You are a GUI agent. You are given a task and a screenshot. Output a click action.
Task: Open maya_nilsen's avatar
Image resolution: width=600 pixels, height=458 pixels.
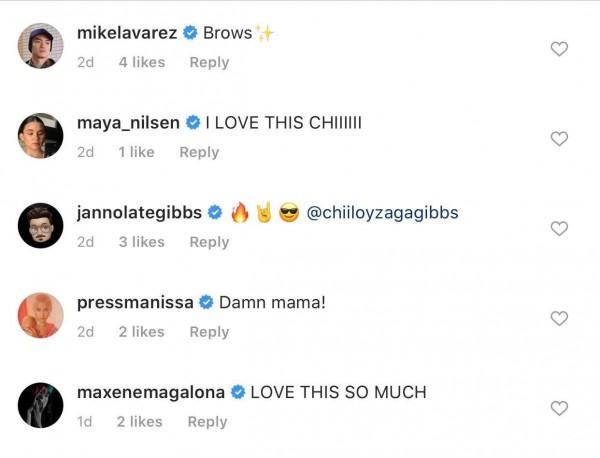(x=41, y=136)
